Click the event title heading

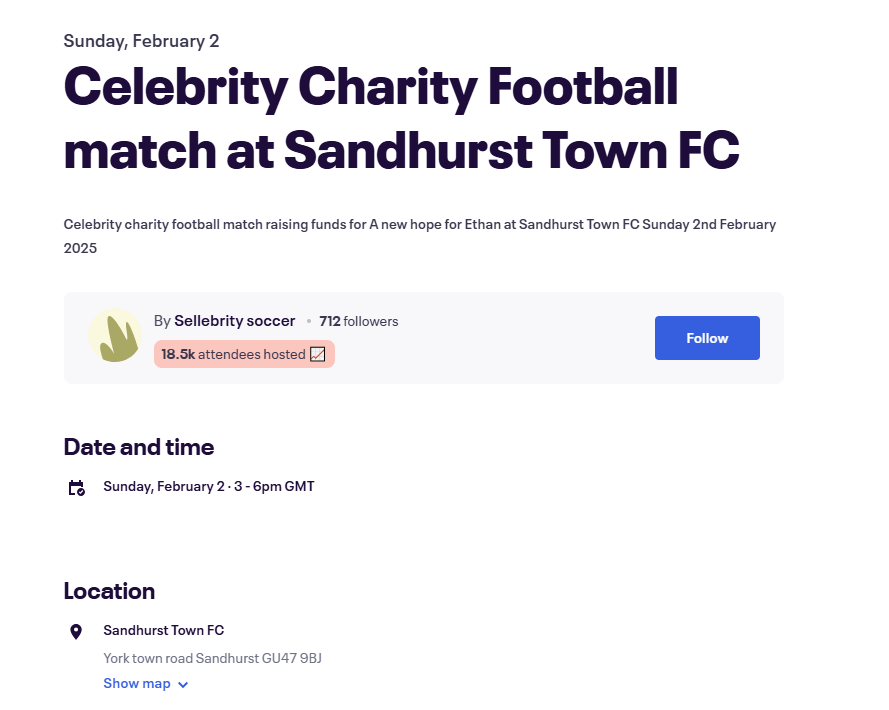[401, 118]
